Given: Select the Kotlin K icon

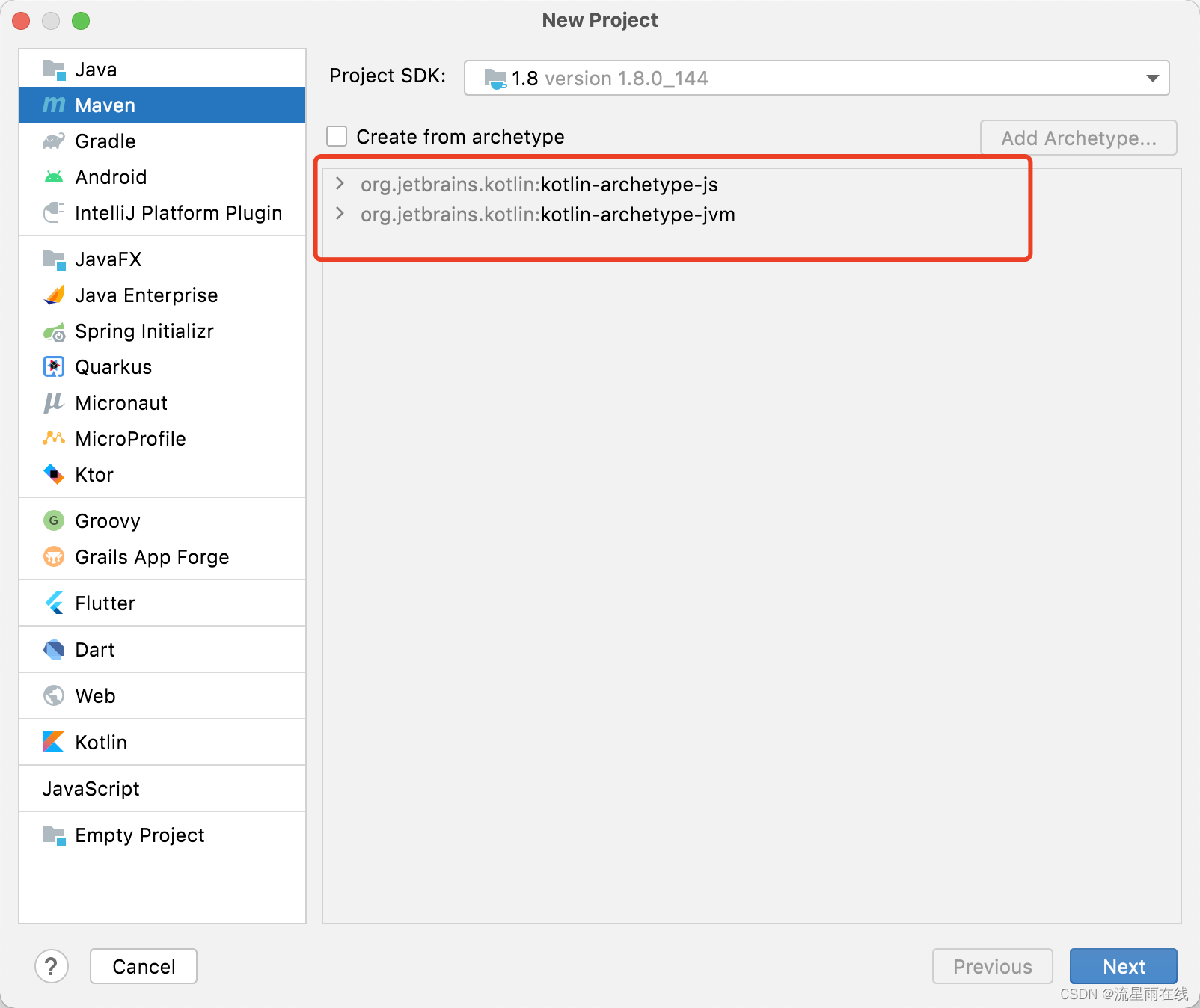Looking at the screenshot, I should click(54, 743).
